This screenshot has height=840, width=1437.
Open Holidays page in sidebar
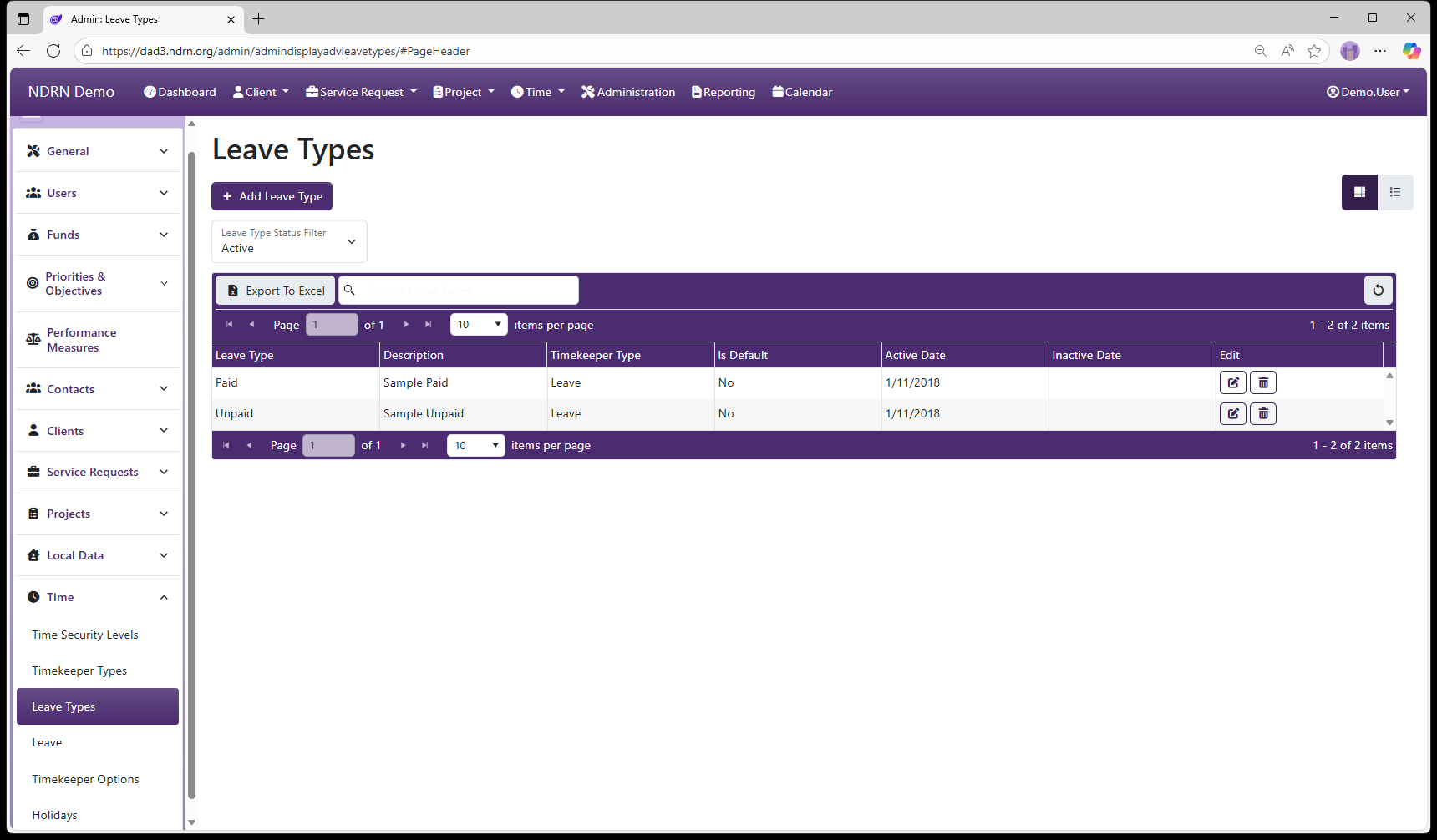pyautogui.click(x=98, y=815)
